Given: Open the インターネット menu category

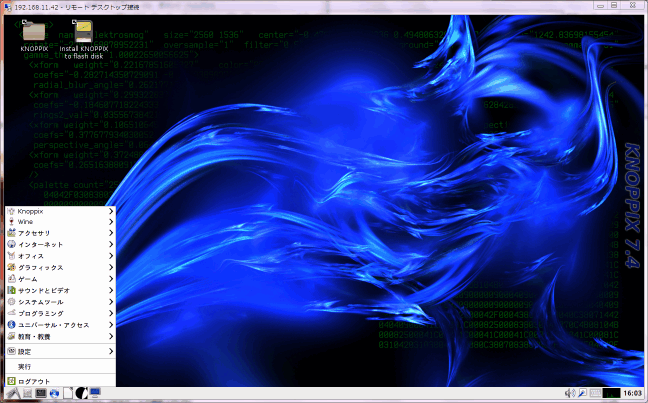Looking at the screenshot, I should pos(60,245).
